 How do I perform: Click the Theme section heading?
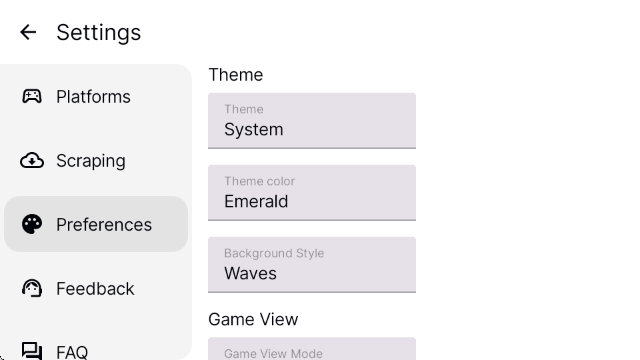tap(236, 75)
